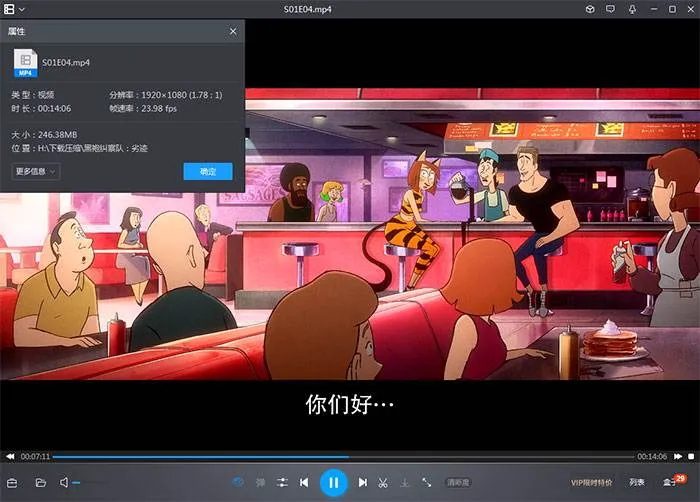
Task: Open the 清晰度 quality selector
Action: [458, 482]
